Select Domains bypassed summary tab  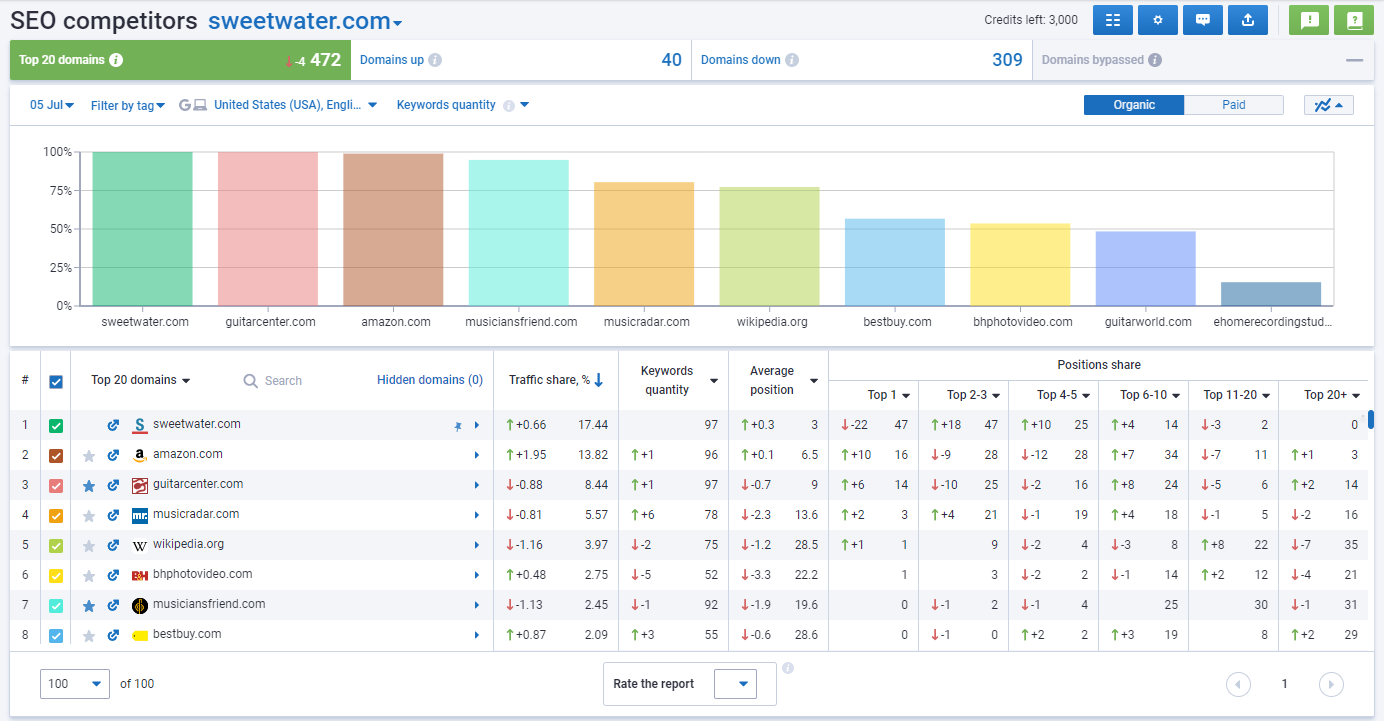(1202, 60)
